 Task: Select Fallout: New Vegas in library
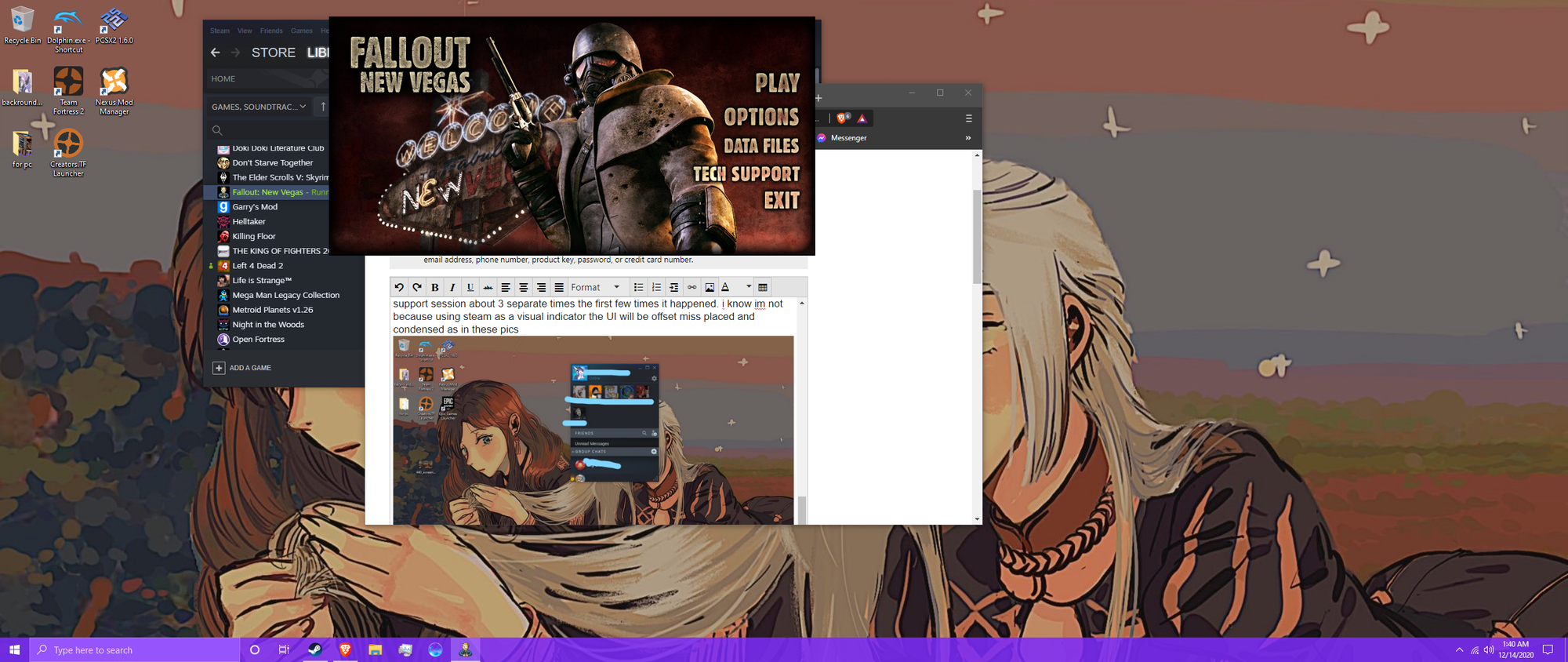pos(267,192)
